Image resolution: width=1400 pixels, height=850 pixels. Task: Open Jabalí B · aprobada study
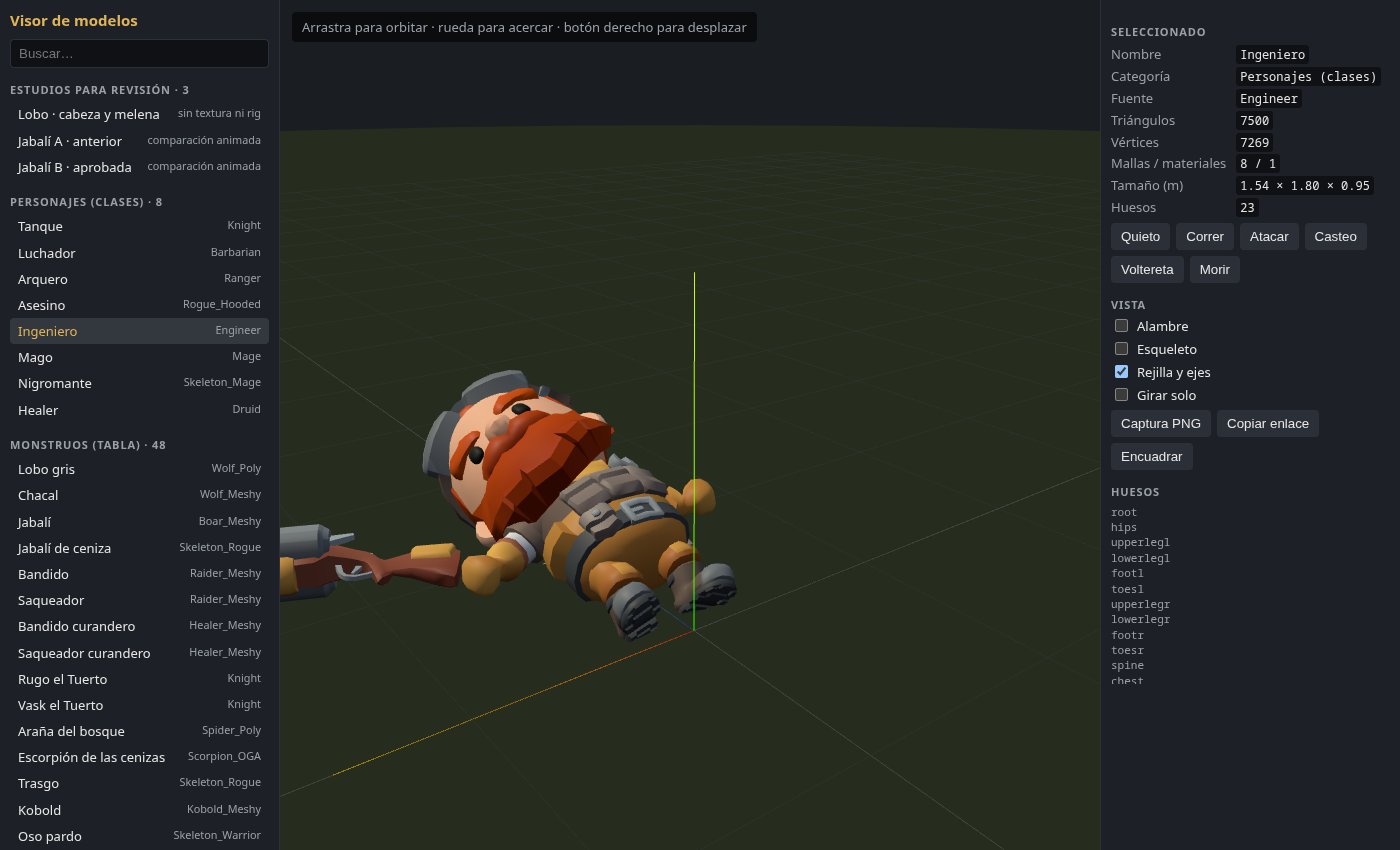[x=139, y=167]
